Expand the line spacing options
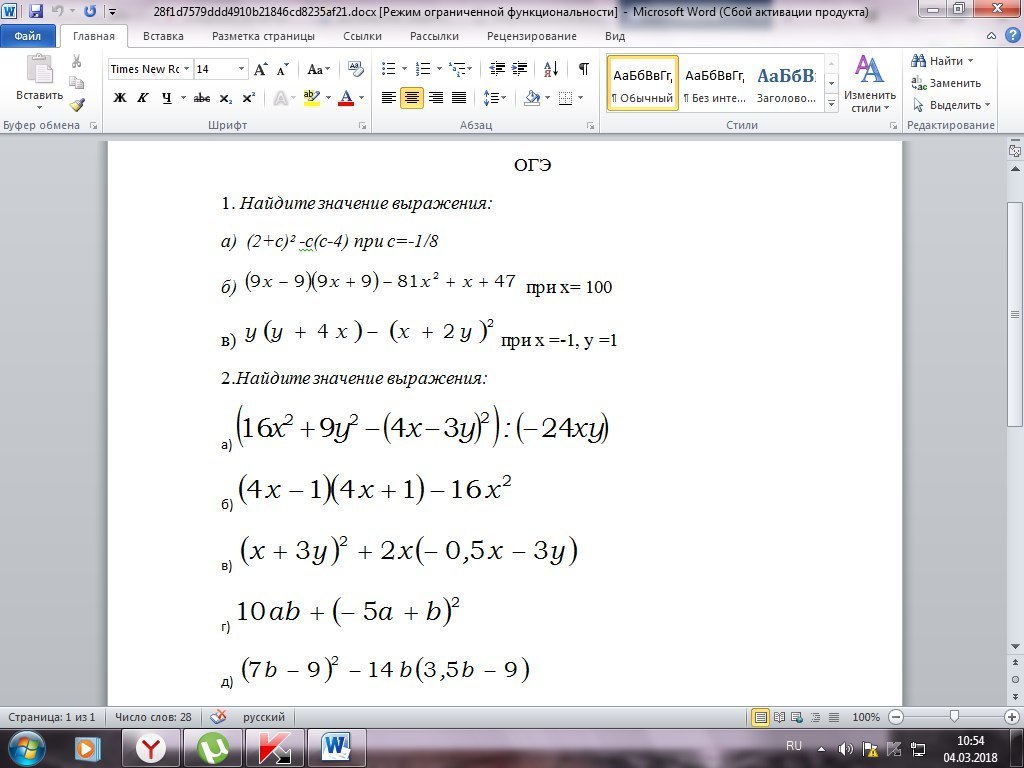 (x=505, y=97)
